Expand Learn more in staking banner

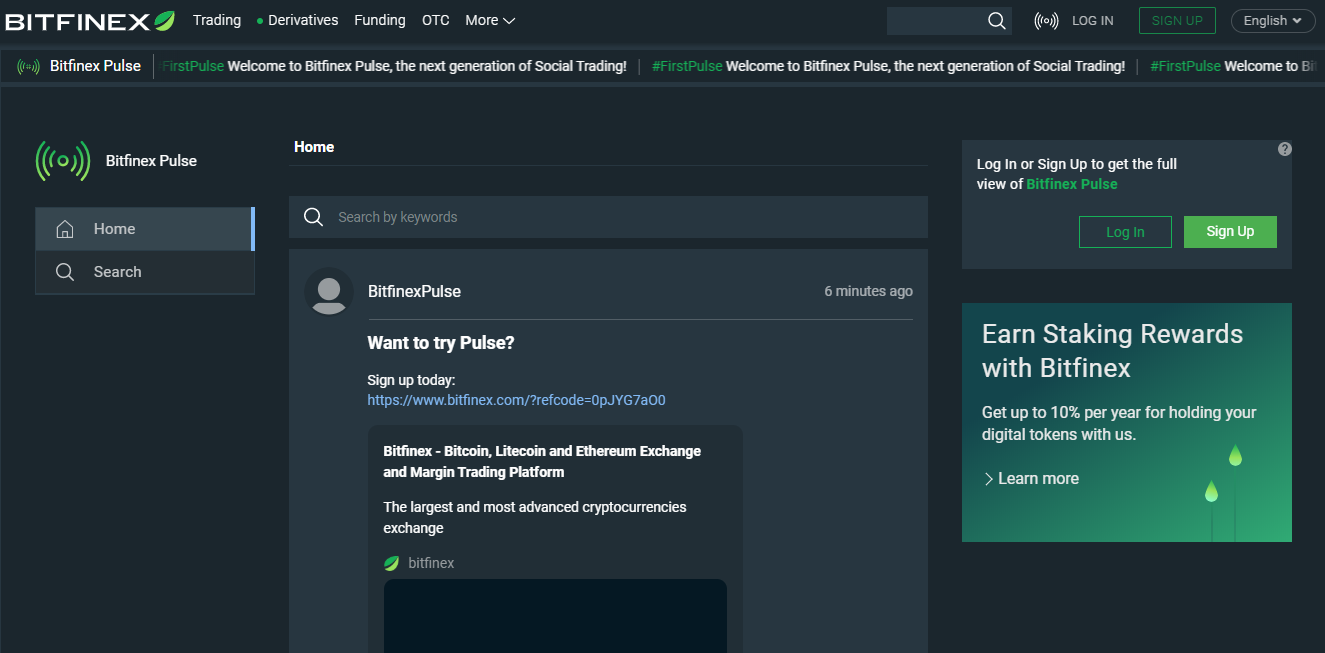pyautogui.click(x=1030, y=479)
